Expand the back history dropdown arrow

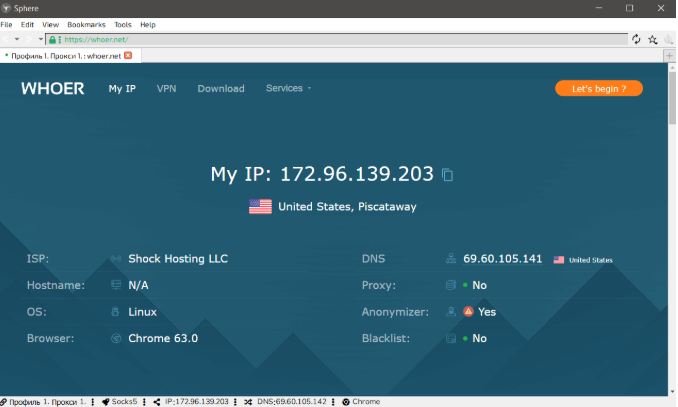point(17,39)
